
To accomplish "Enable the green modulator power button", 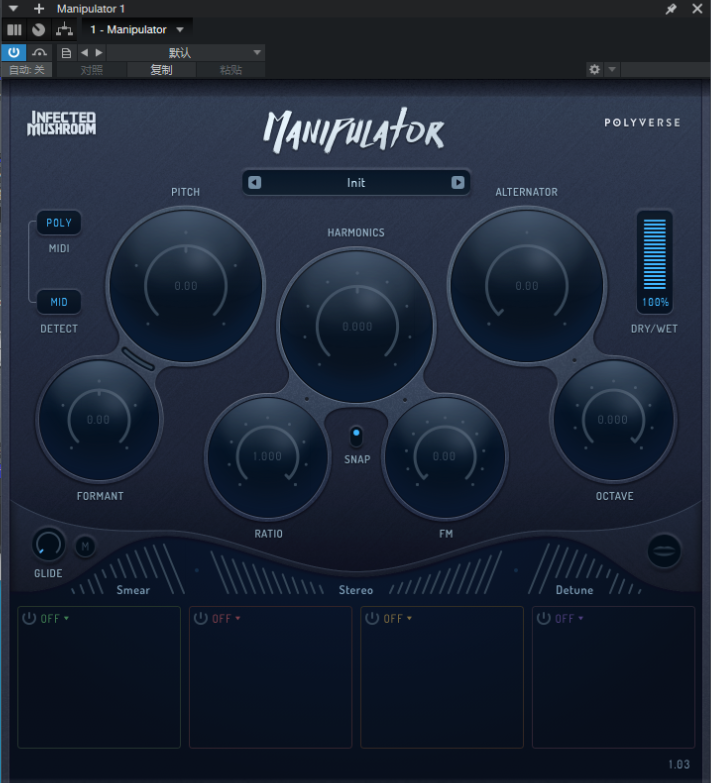I will (29, 618).
